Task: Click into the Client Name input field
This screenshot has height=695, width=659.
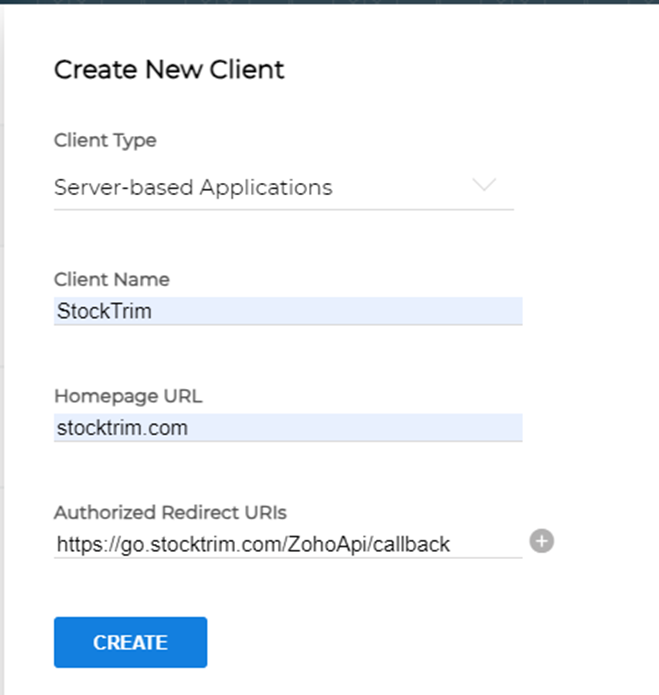Action: 287,311
